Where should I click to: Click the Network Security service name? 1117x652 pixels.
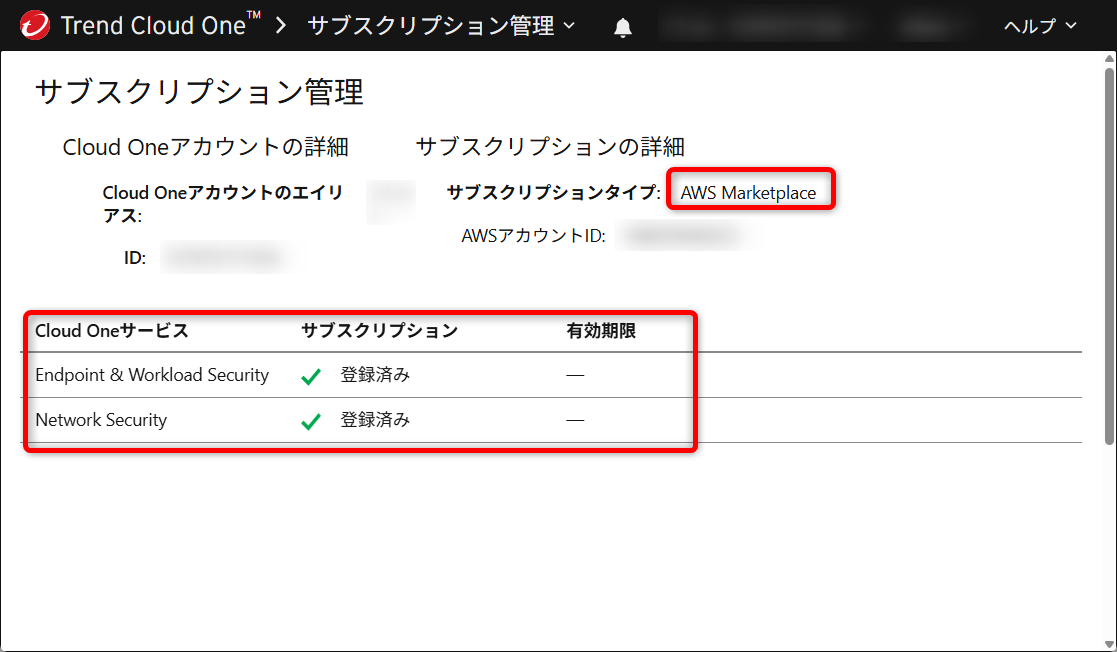coord(101,420)
